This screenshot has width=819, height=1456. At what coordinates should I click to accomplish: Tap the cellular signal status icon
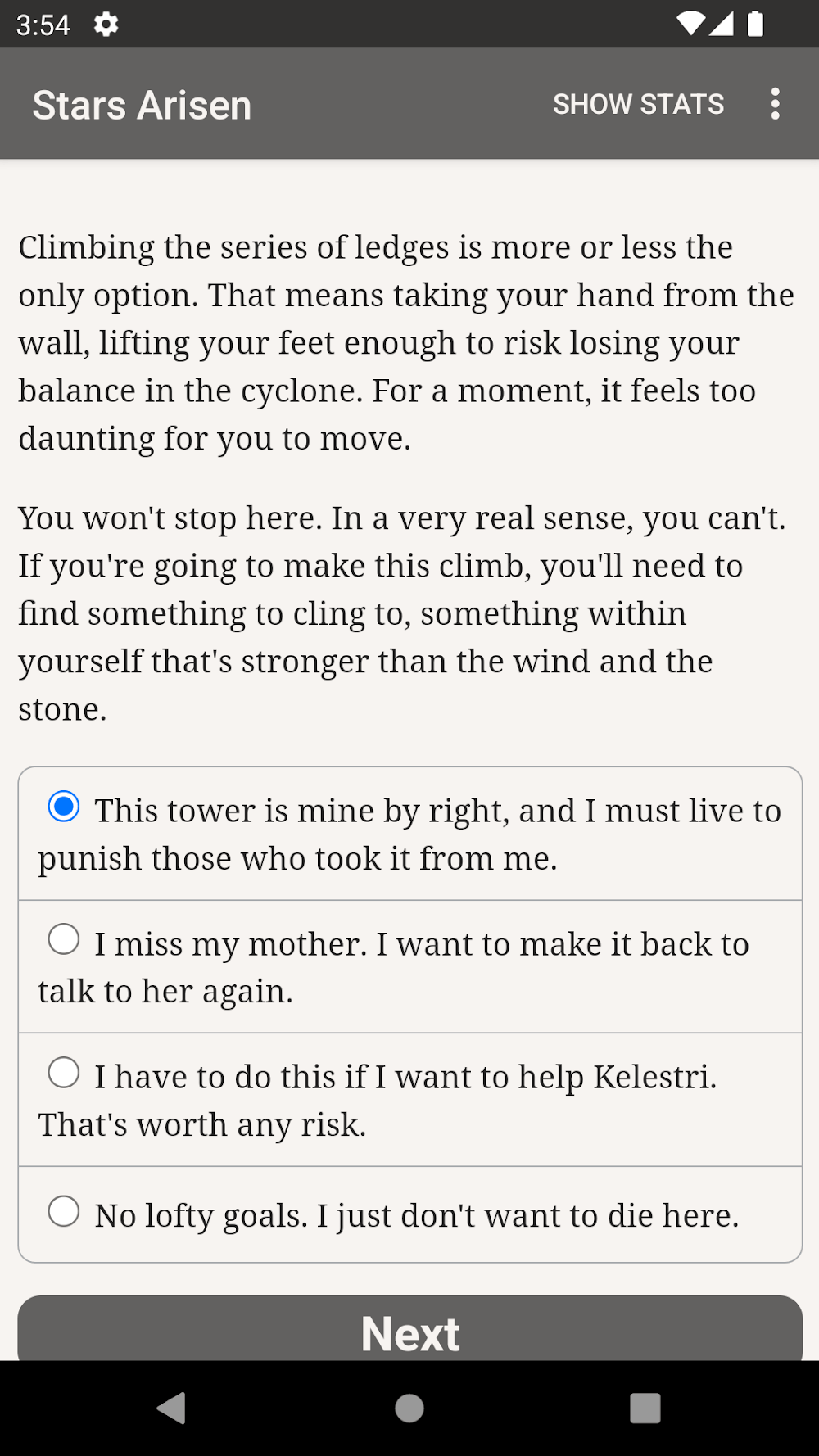pos(721,25)
